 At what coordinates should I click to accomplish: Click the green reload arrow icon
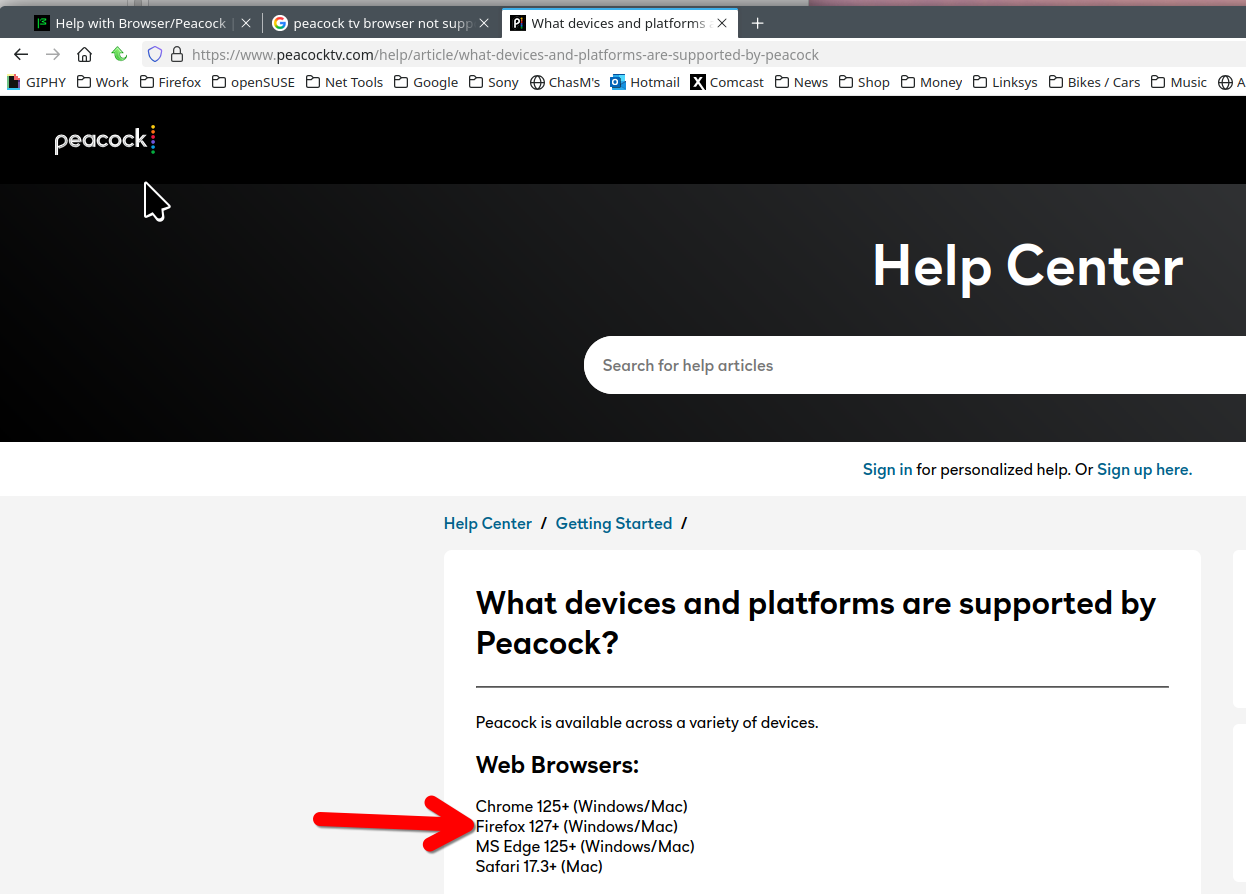tap(119, 54)
